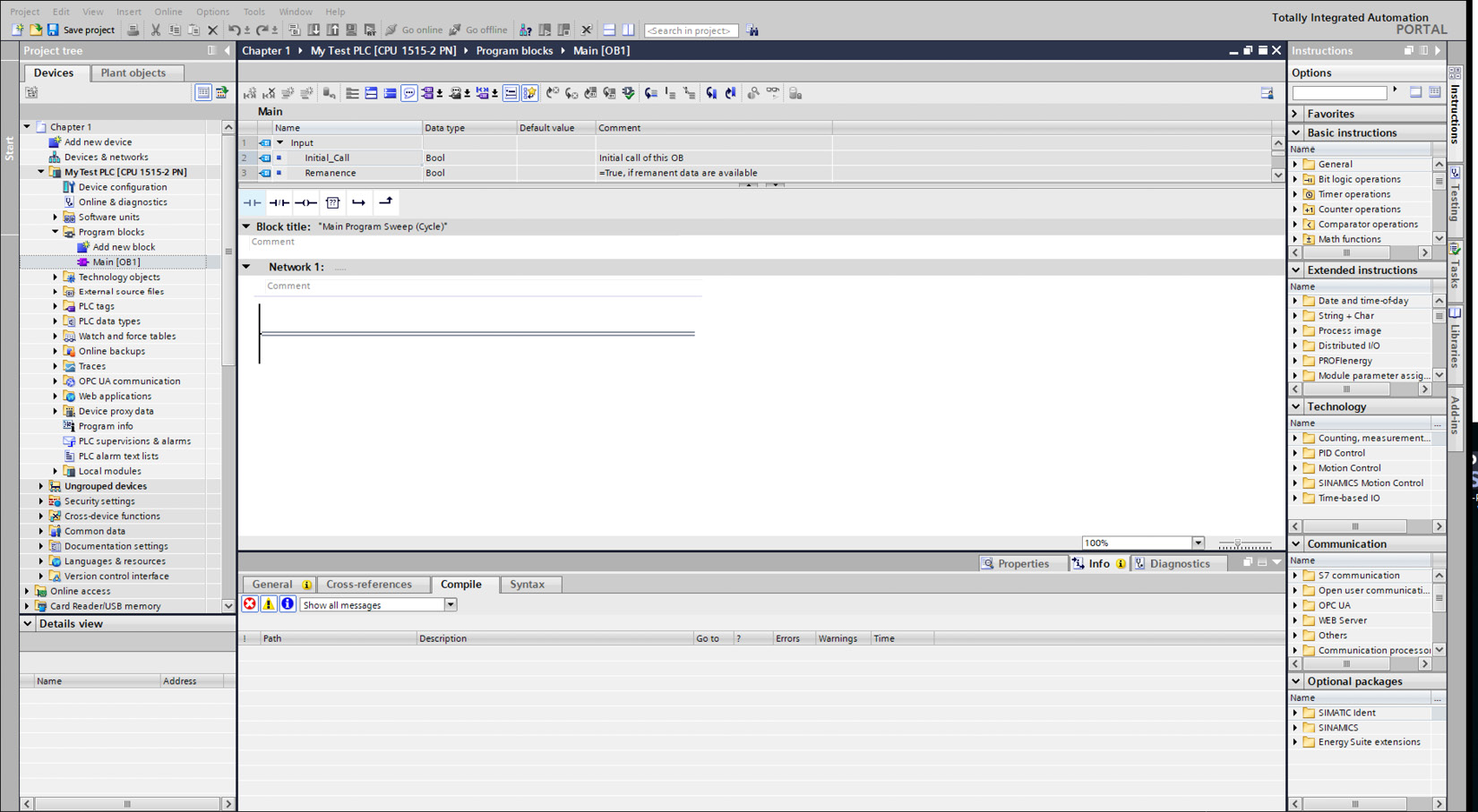Screen dimensions: 1478x812
Task: Insert a normally open contact
Action: pyautogui.click(x=253, y=202)
